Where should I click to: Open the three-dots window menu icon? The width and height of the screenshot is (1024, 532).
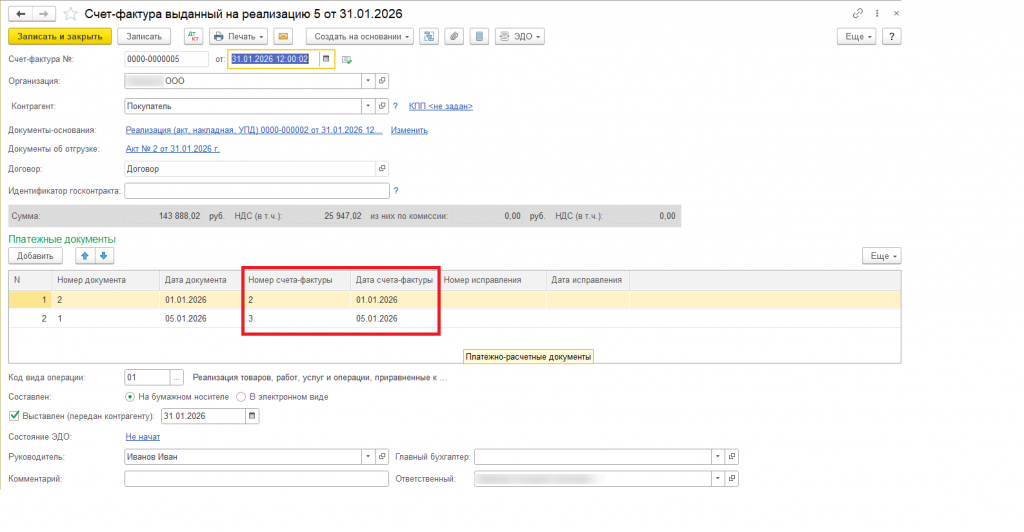point(877,13)
